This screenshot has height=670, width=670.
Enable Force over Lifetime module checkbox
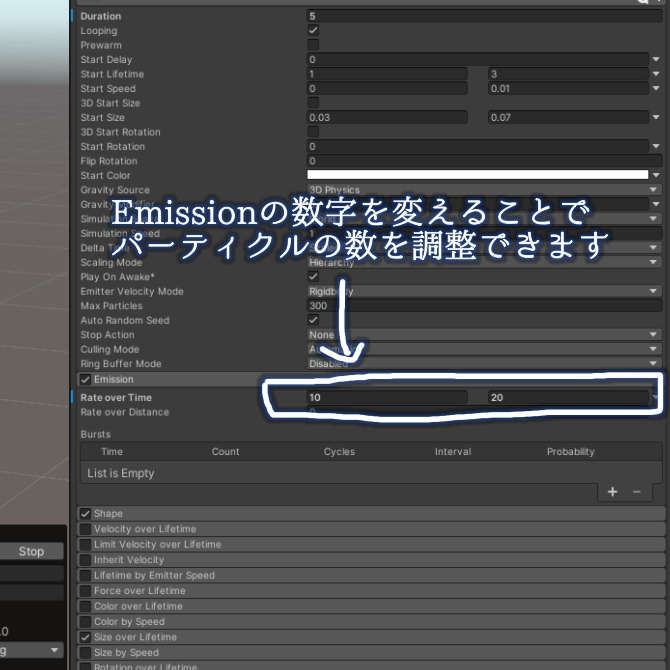(x=85, y=591)
